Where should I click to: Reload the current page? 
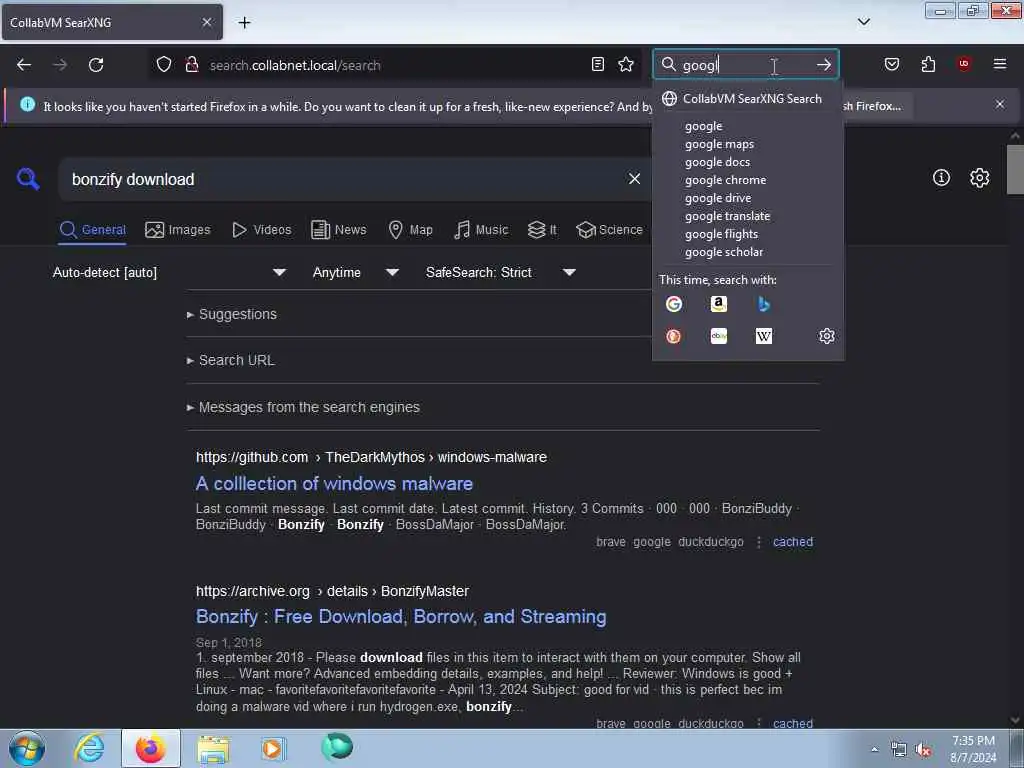(96, 65)
